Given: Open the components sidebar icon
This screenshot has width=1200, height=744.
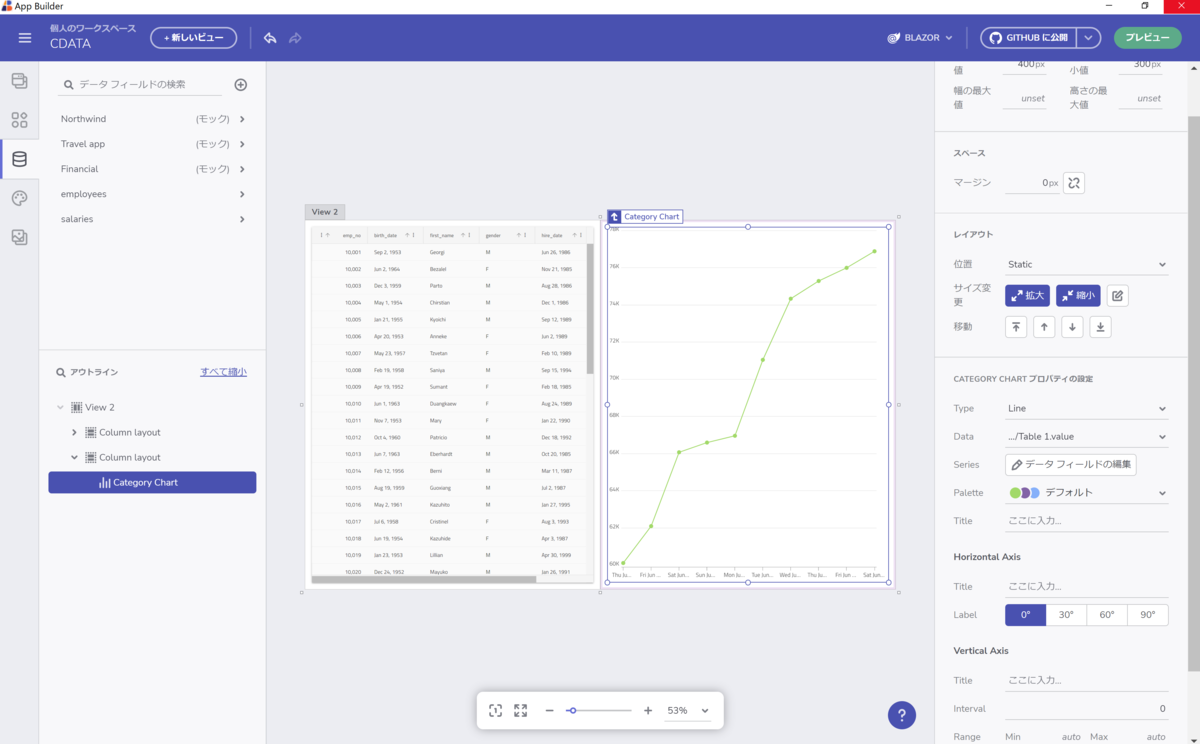Looking at the screenshot, I should (19, 120).
